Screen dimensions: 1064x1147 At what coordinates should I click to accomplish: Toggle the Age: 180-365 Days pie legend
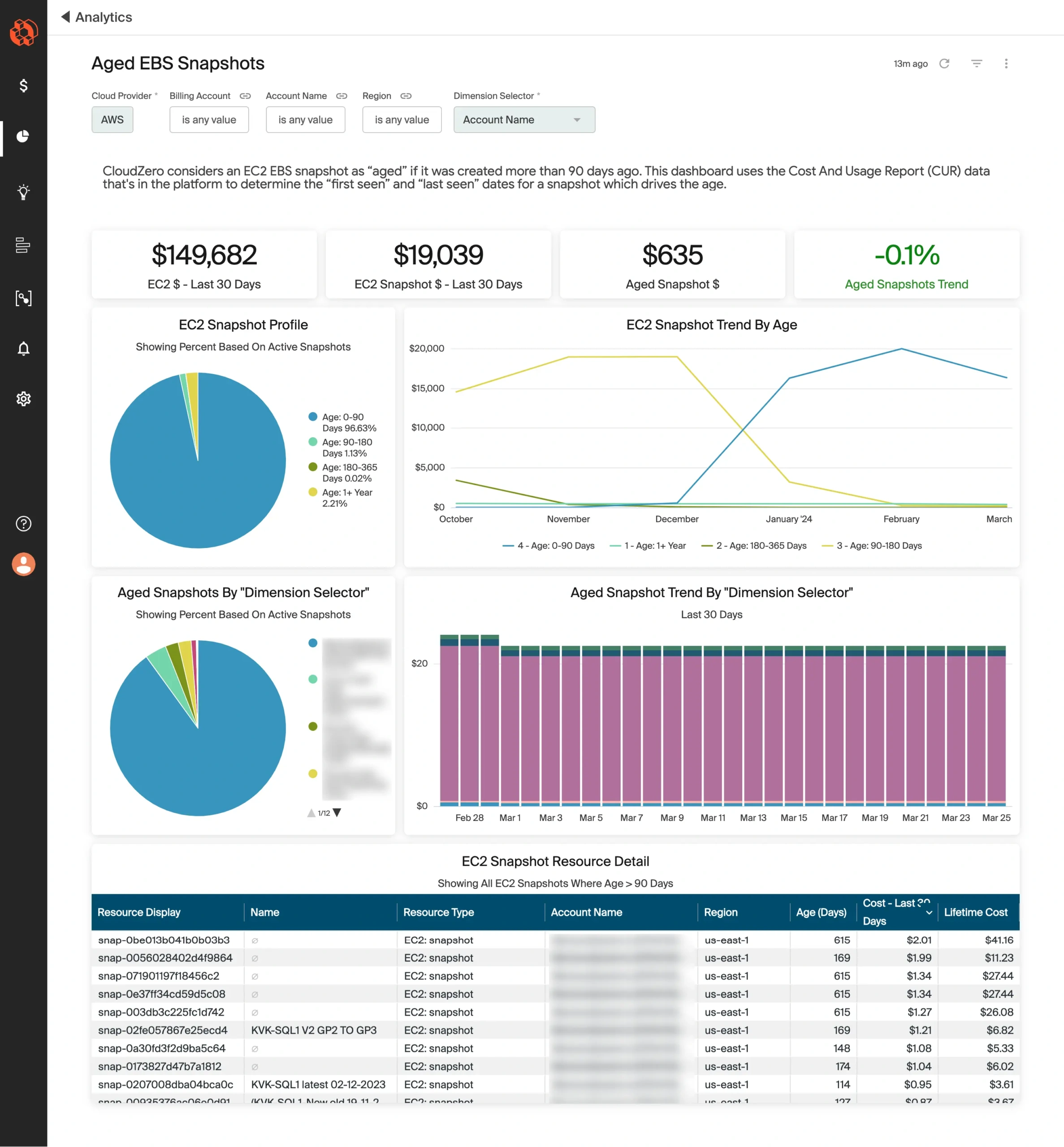[343, 473]
